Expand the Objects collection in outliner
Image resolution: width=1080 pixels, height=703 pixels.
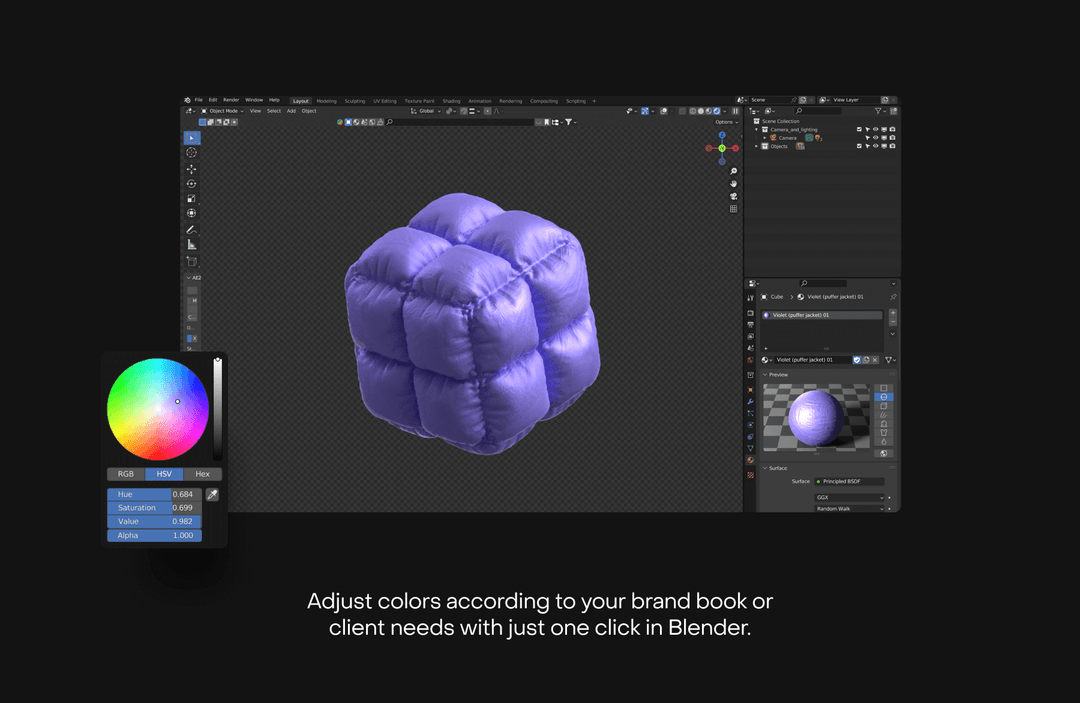(x=757, y=147)
